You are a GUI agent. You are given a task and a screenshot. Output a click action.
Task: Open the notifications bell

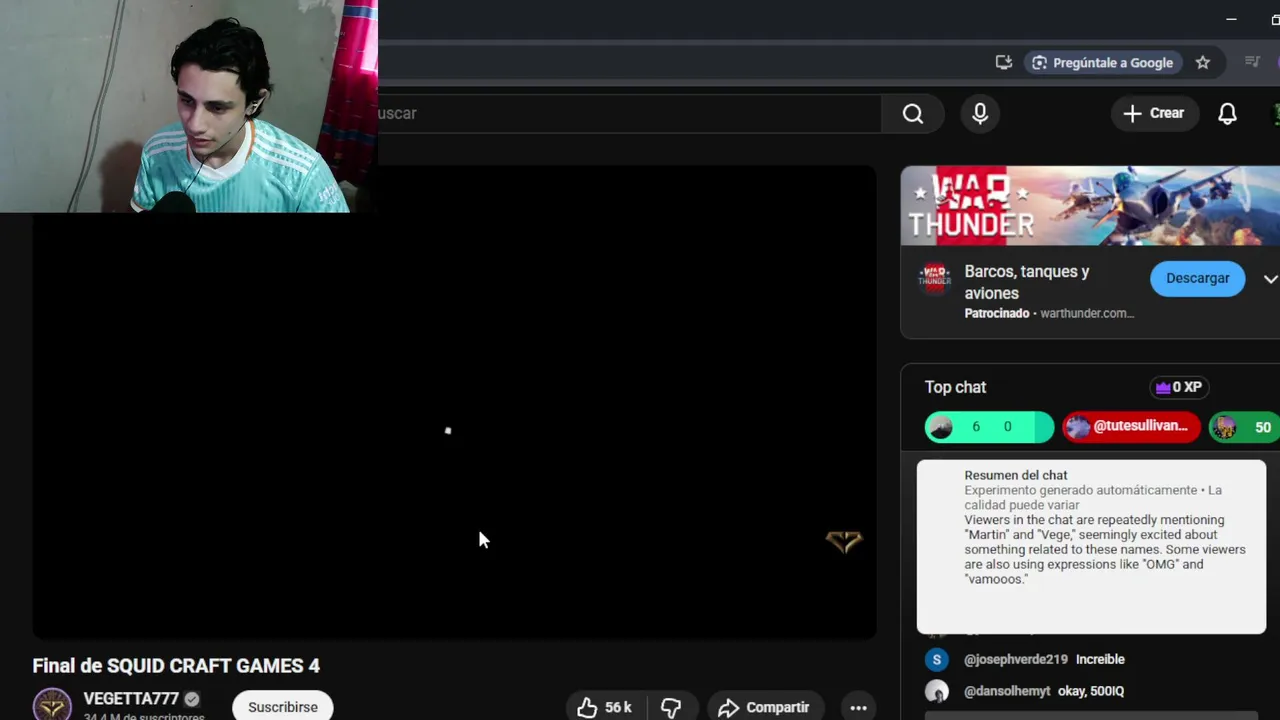pyautogui.click(x=1227, y=114)
